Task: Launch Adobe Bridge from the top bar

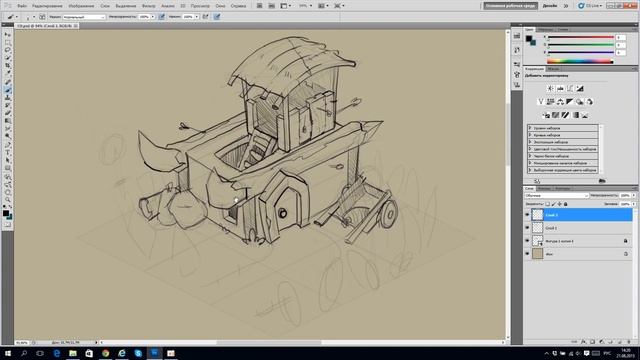Action: (x=260, y=6)
